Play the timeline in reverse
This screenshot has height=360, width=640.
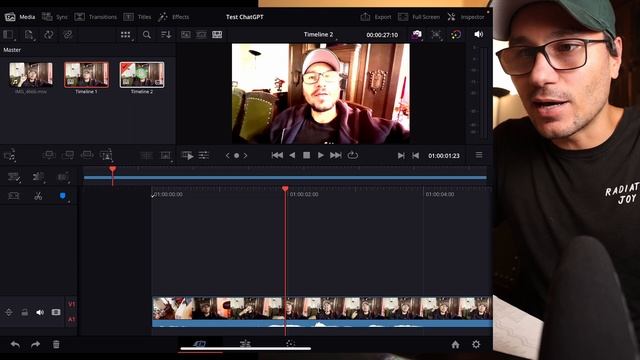point(292,156)
